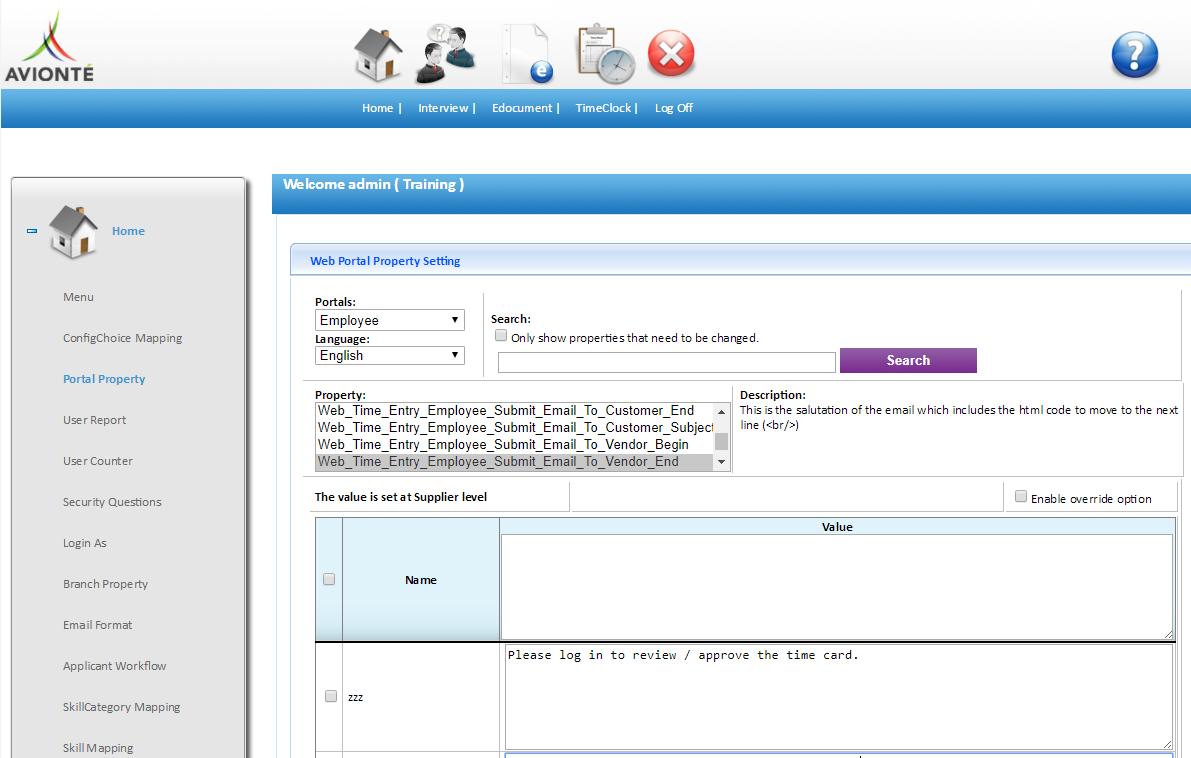Open Portal Property in sidebar
This screenshot has height=758, width=1191.
[x=104, y=379]
